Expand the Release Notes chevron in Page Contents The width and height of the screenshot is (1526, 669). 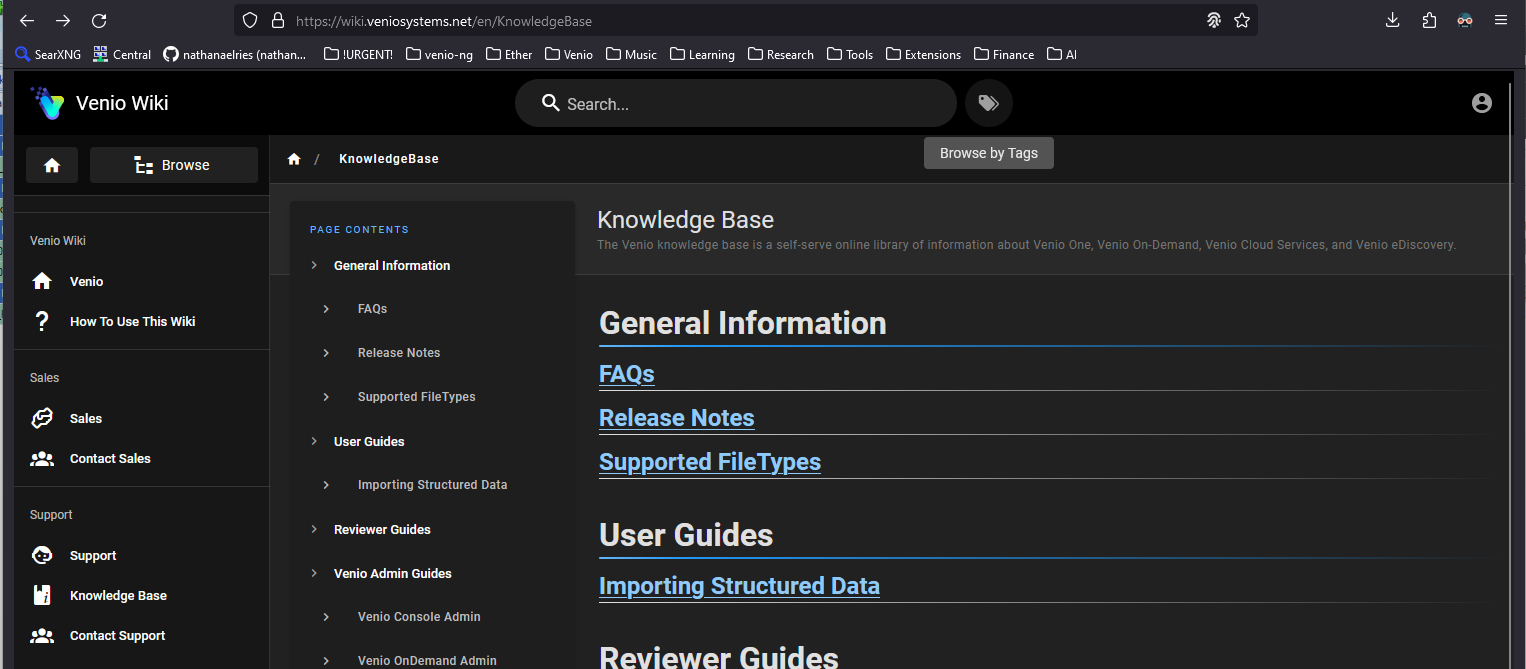click(326, 353)
